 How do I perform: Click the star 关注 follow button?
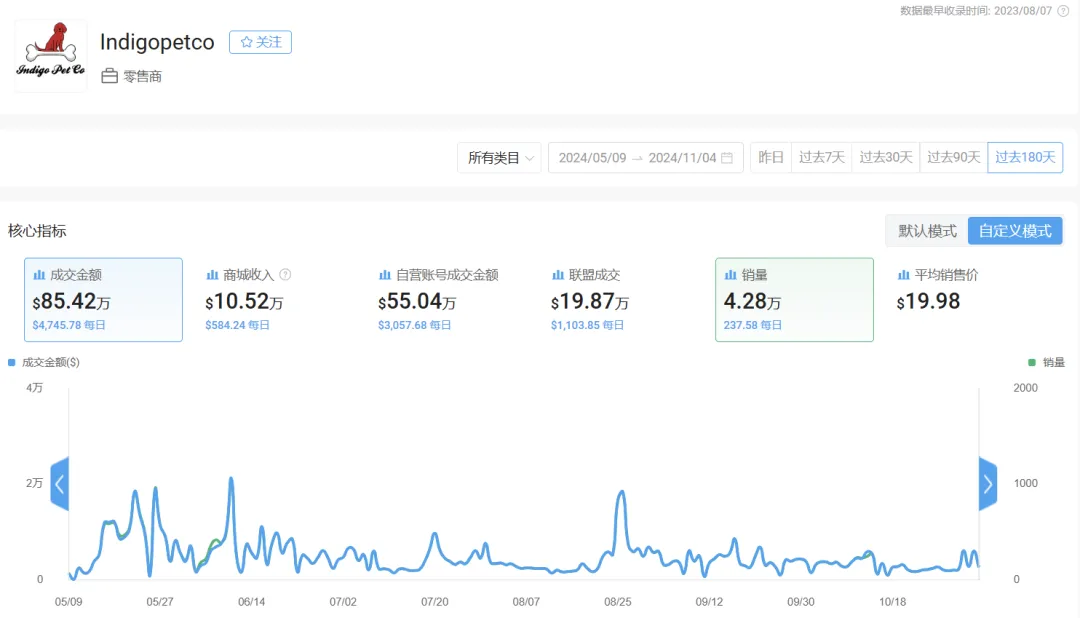coord(260,42)
